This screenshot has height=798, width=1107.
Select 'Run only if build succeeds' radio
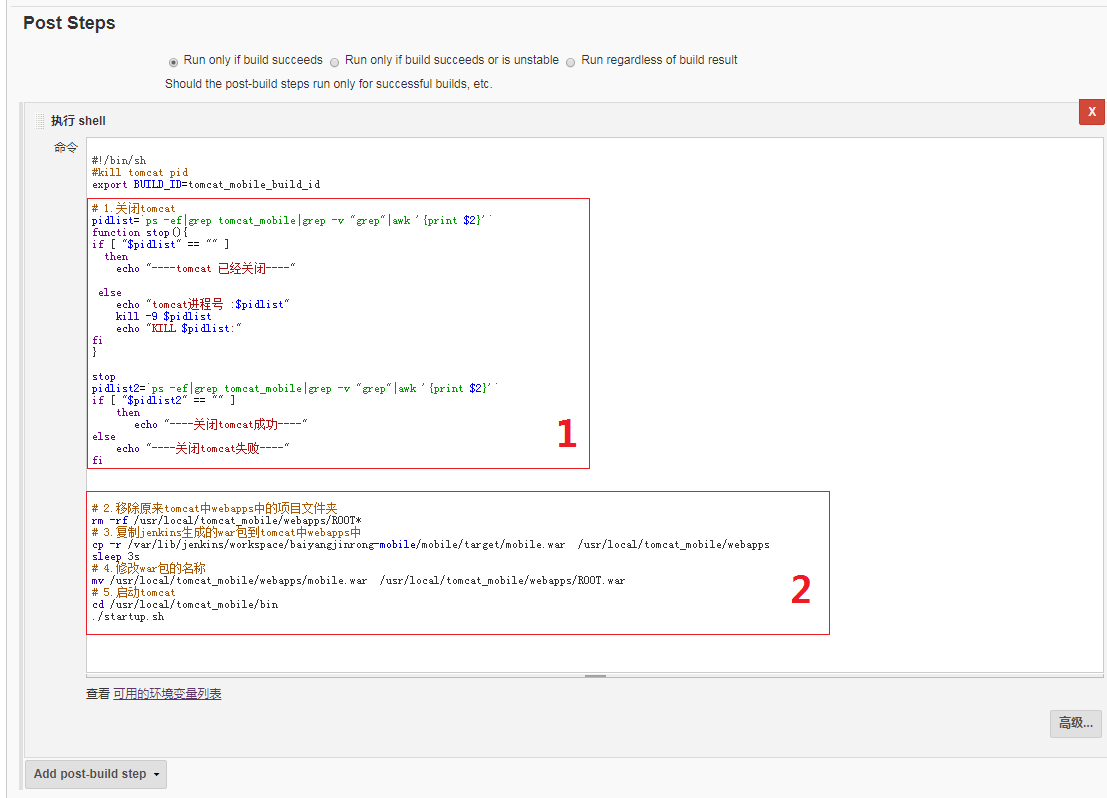[x=173, y=62]
